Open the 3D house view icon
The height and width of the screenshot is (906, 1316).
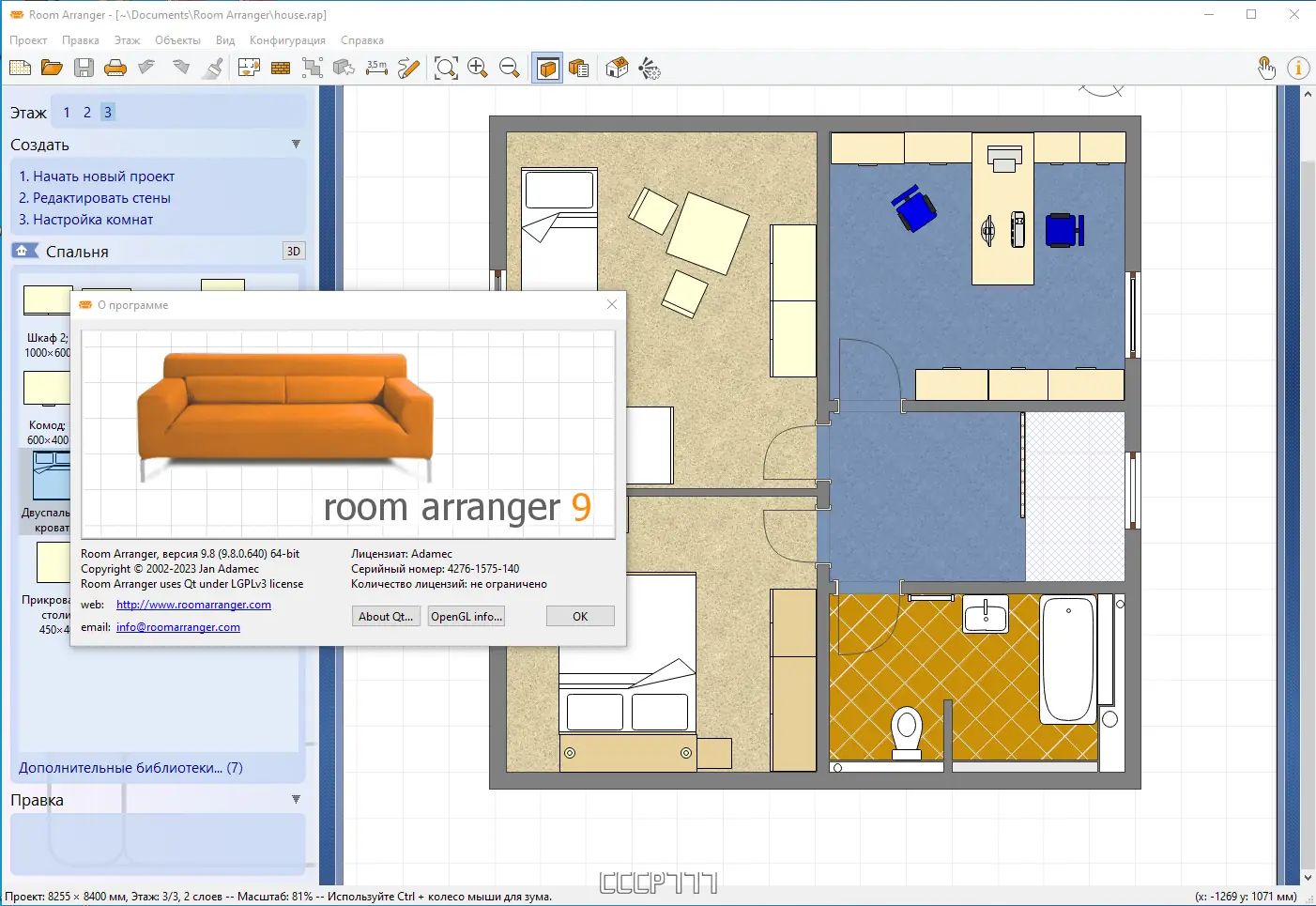tap(617, 67)
